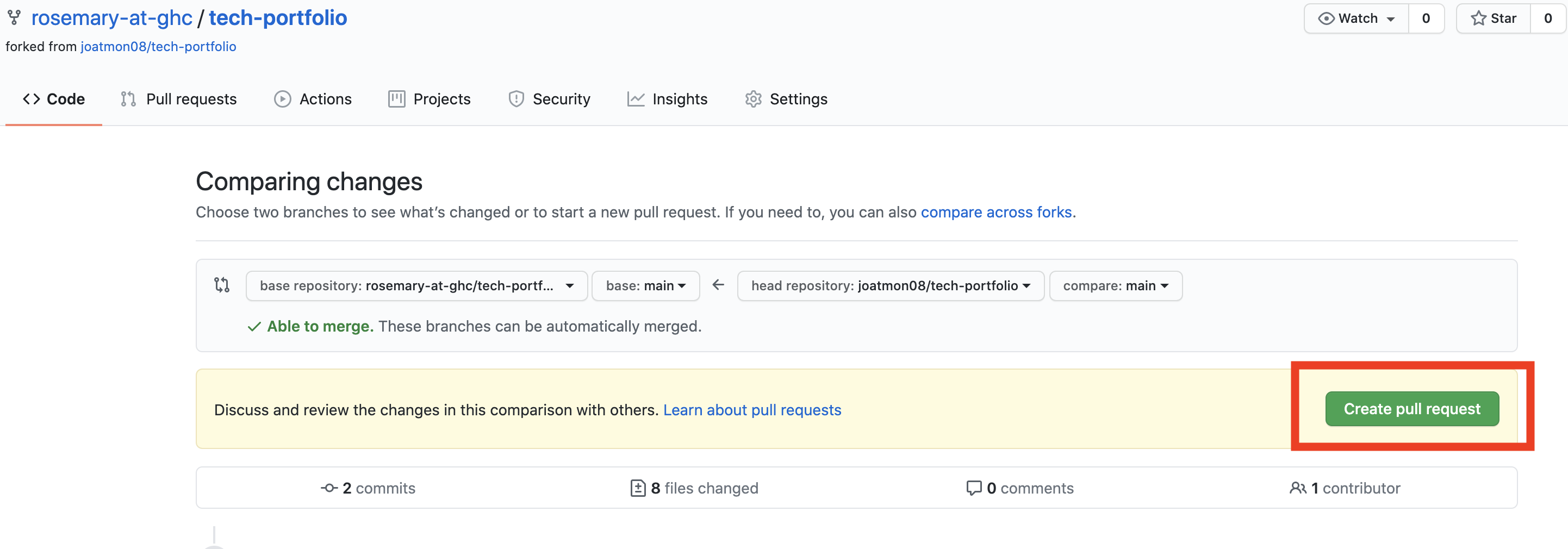
Task: Jump to the 2 commits section
Action: [x=368, y=488]
